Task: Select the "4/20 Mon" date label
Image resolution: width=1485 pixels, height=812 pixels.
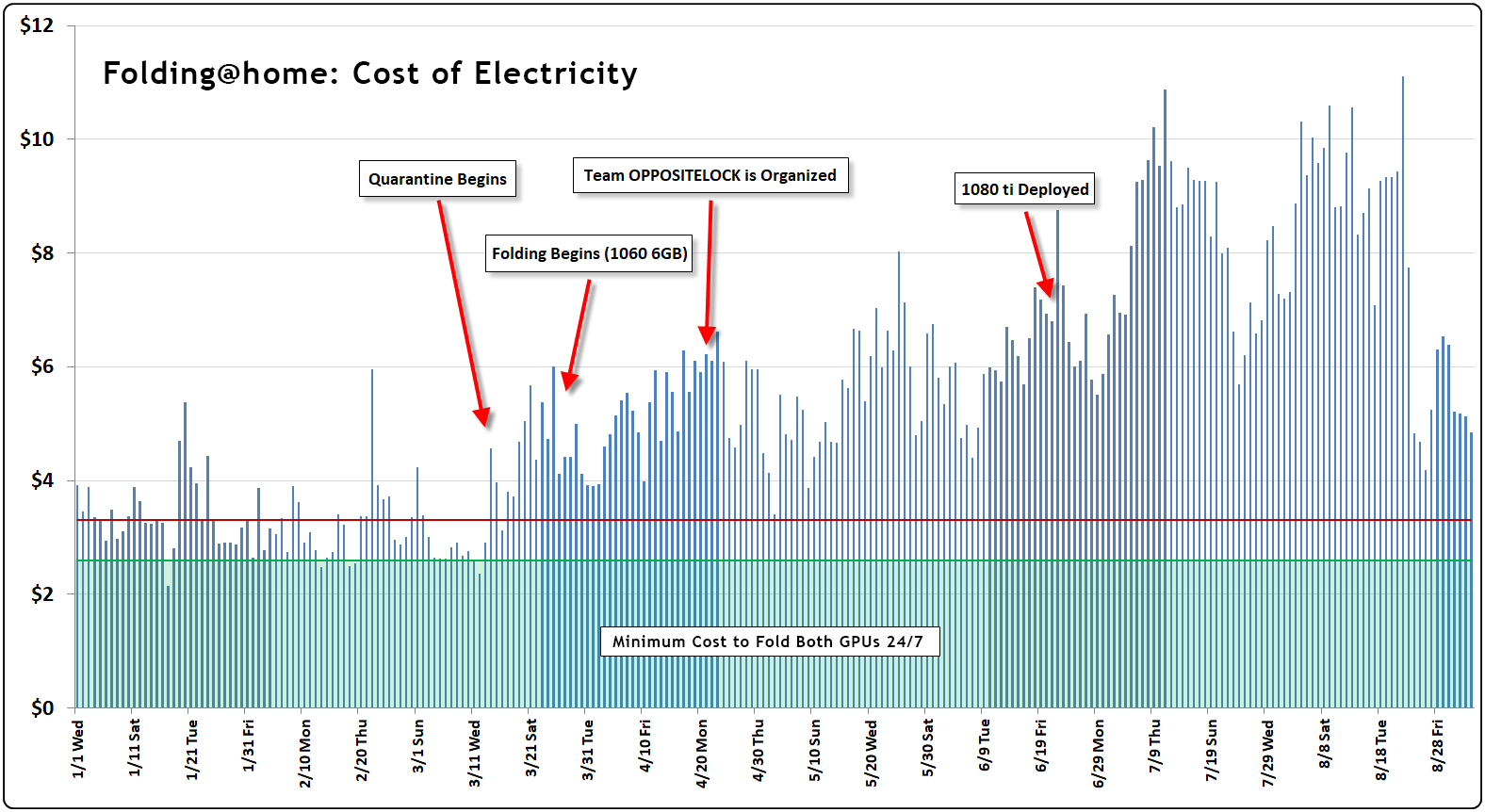Action: click(x=702, y=754)
